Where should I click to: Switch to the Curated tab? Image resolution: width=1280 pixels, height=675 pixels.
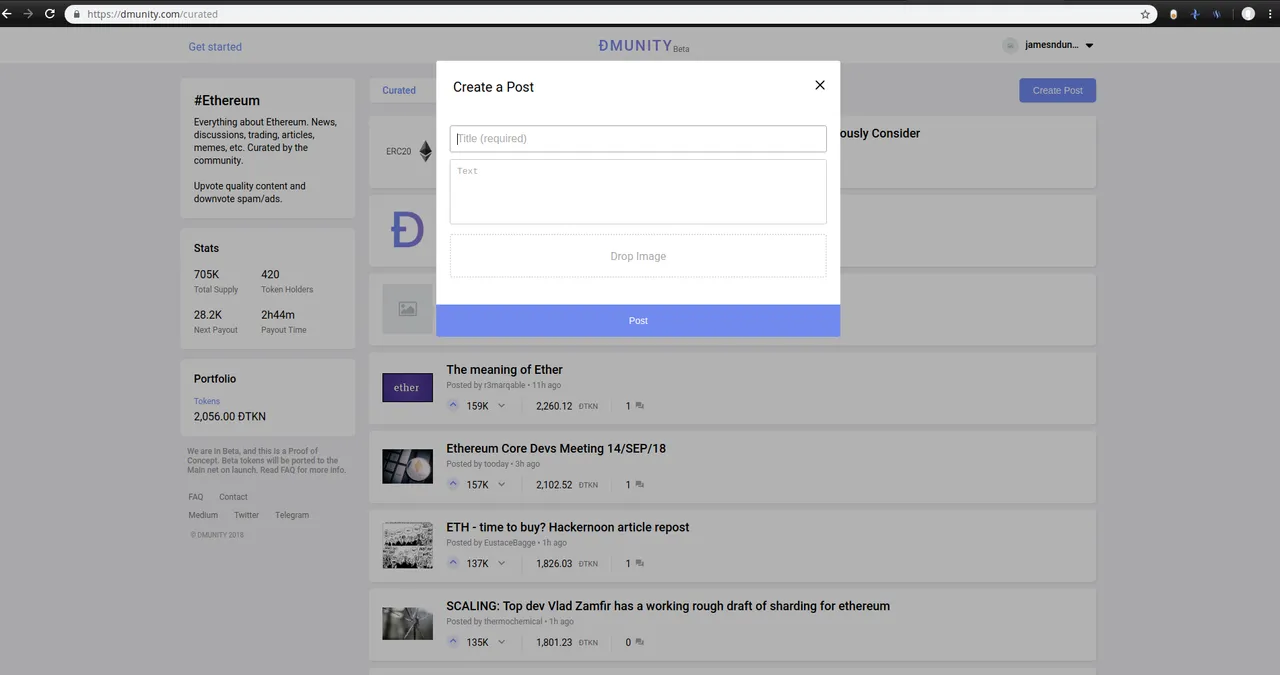click(x=399, y=90)
